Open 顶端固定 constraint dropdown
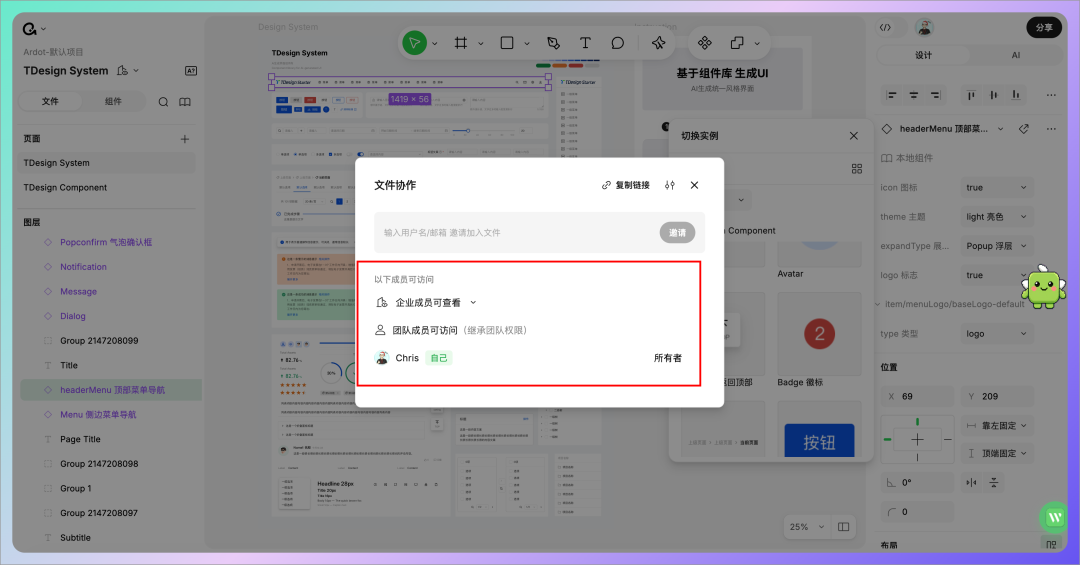The width and height of the screenshot is (1080, 565). click(x=997, y=453)
